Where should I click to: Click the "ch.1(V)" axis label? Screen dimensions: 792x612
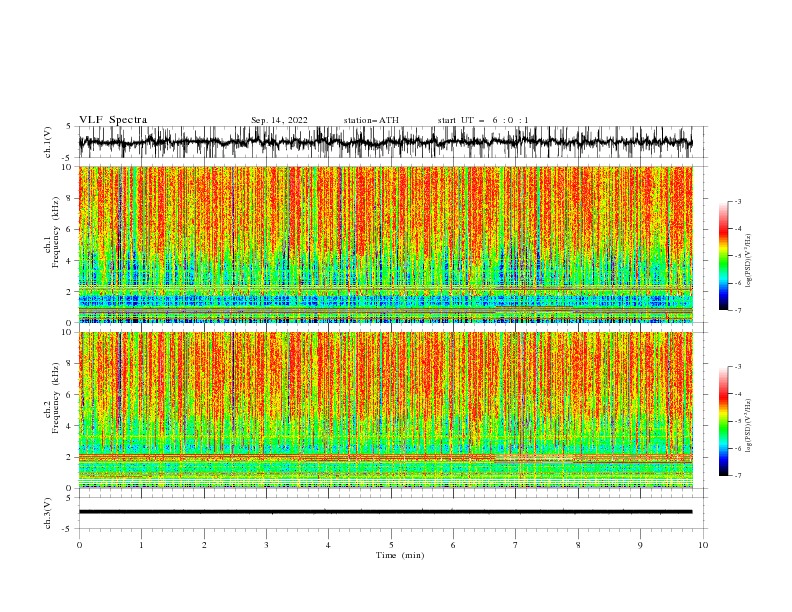48,142
